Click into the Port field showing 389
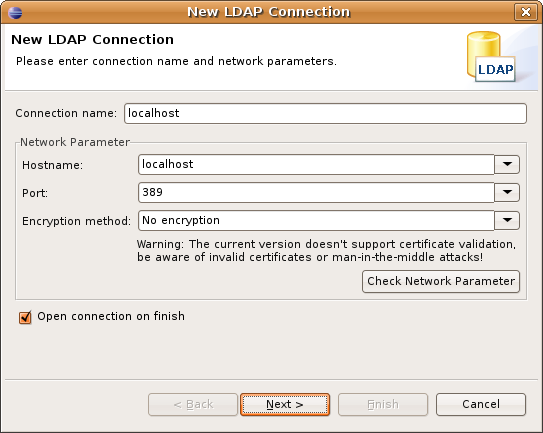 pyautogui.click(x=316, y=193)
